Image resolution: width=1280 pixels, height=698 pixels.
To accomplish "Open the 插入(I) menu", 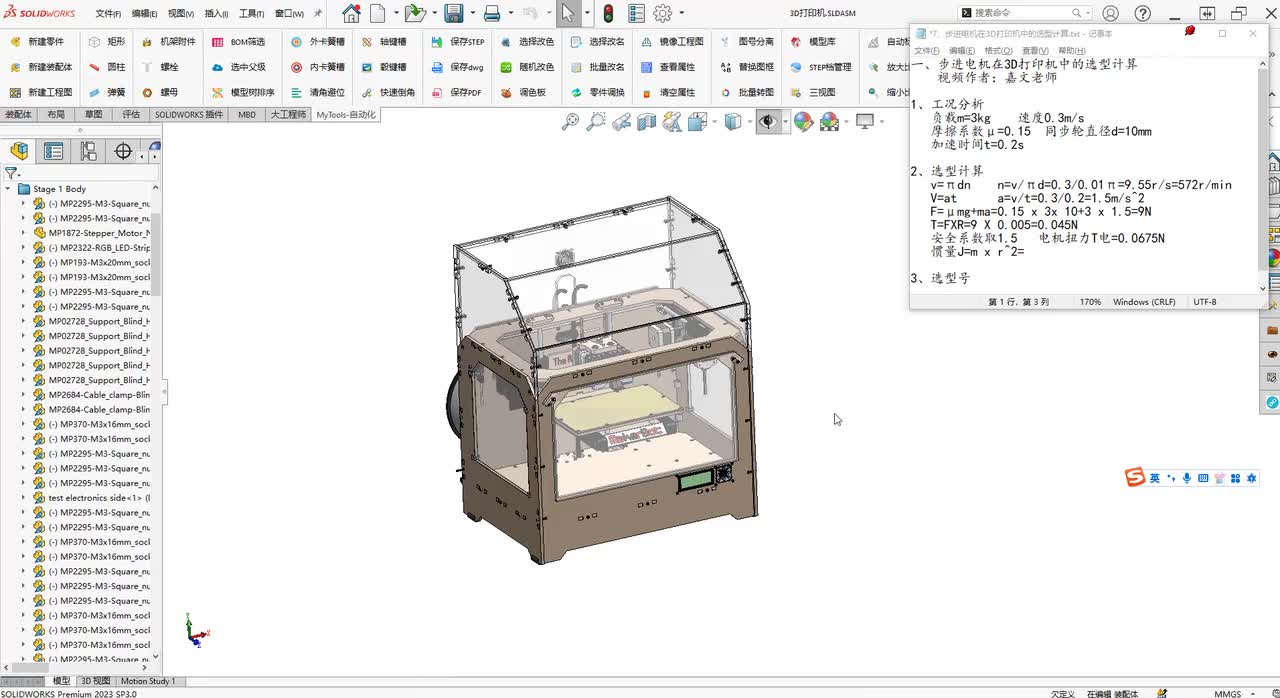I will coord(216,14).
